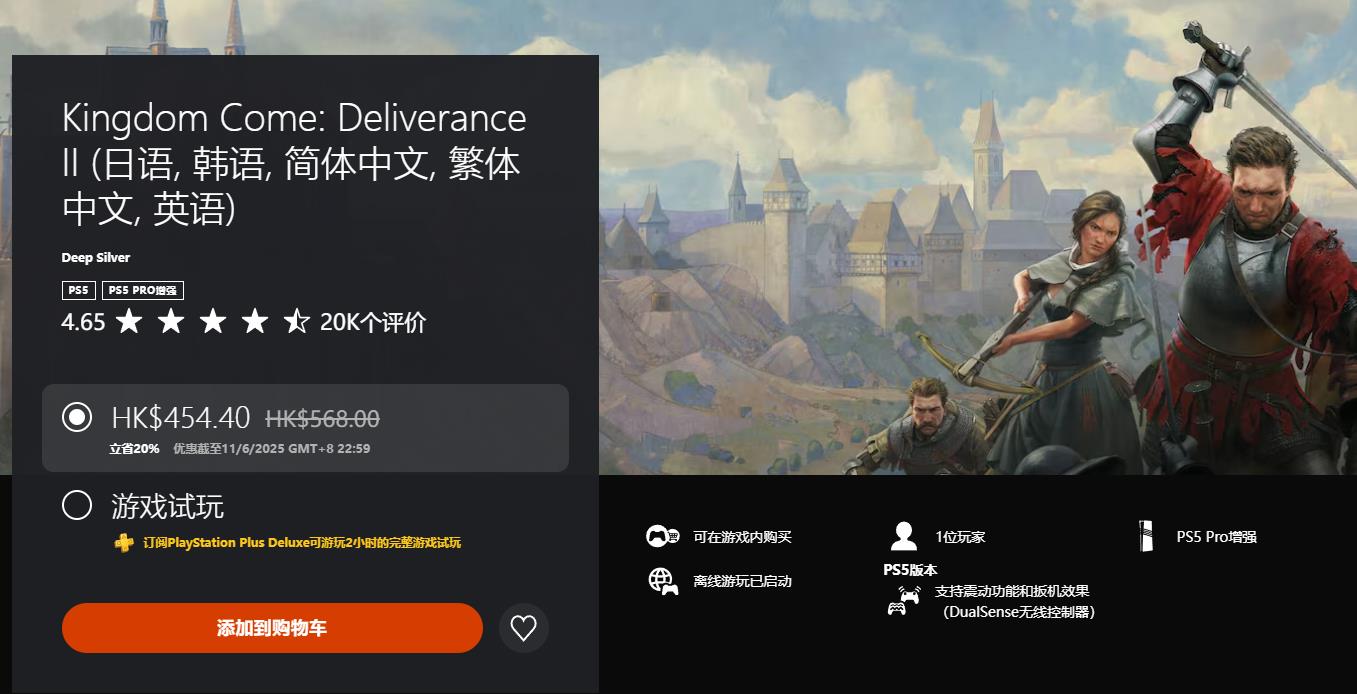1357x694 pixels.
Task: Click the DualSense vibration controller icon
Action: click(x=904, y=600)
